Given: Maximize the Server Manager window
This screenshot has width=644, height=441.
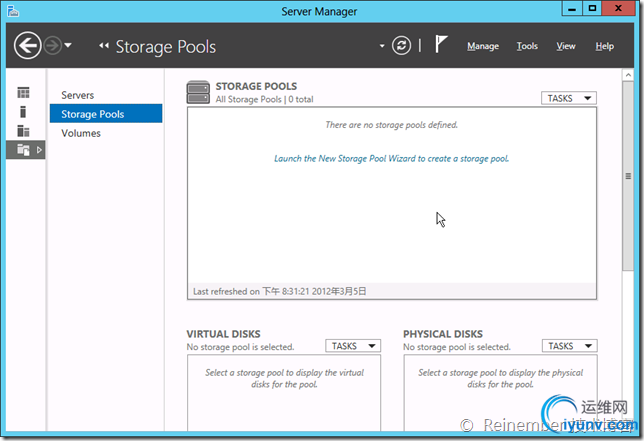Looking at the screenshot, I should 592,9.
